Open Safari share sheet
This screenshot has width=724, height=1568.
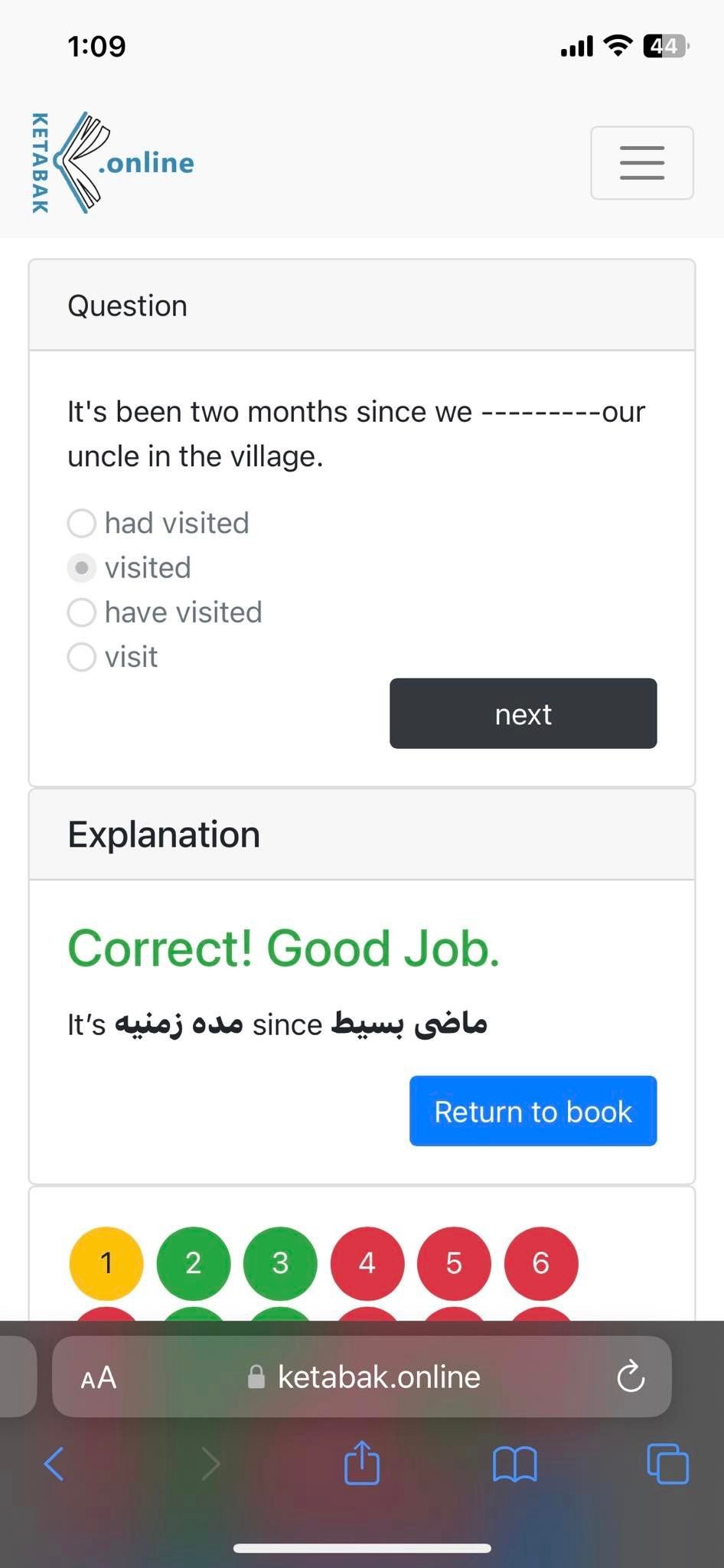coord(362,1463)
